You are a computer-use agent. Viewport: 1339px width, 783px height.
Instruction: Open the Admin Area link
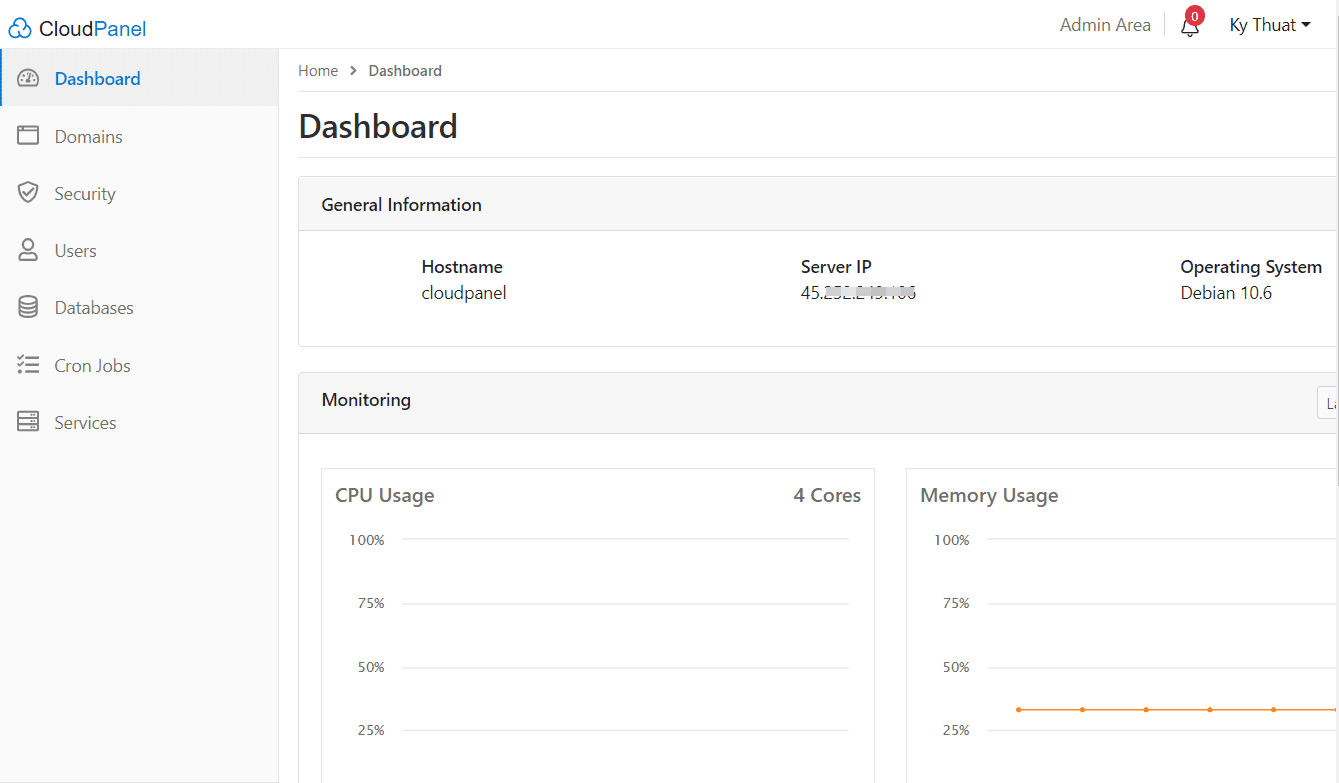coord(1104,25)
